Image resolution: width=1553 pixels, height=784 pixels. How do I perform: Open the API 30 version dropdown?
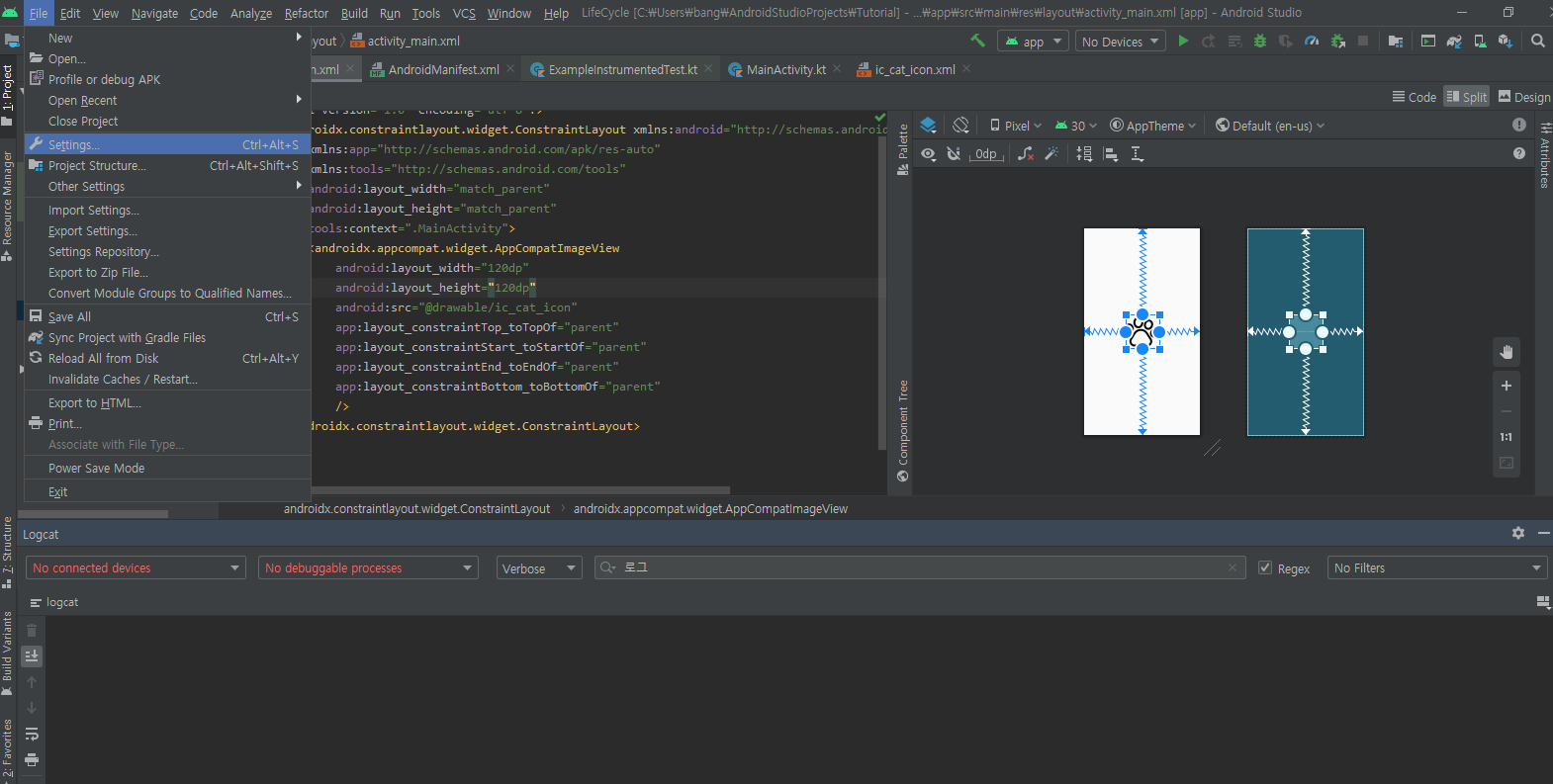[1076, 126]
